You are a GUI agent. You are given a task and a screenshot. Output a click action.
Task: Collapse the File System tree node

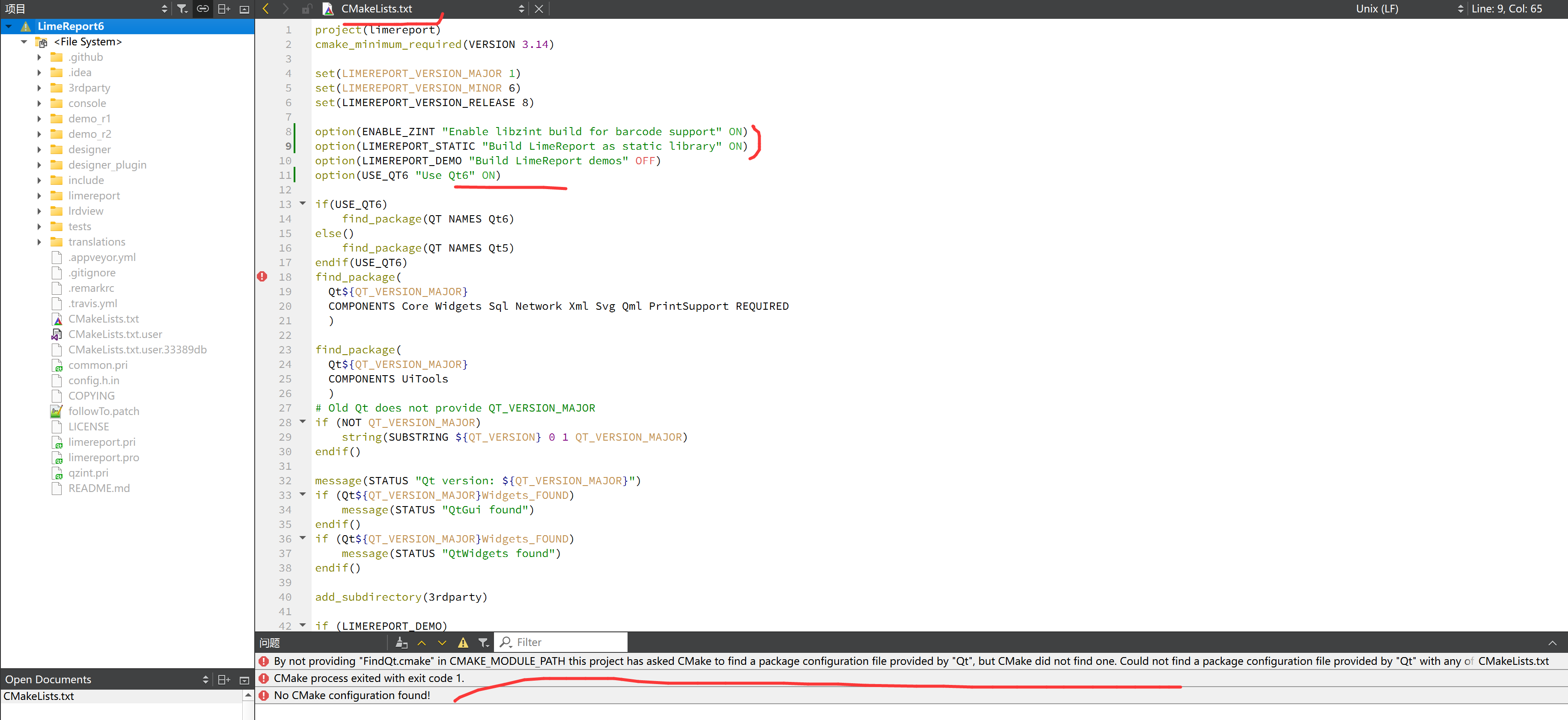24,41
